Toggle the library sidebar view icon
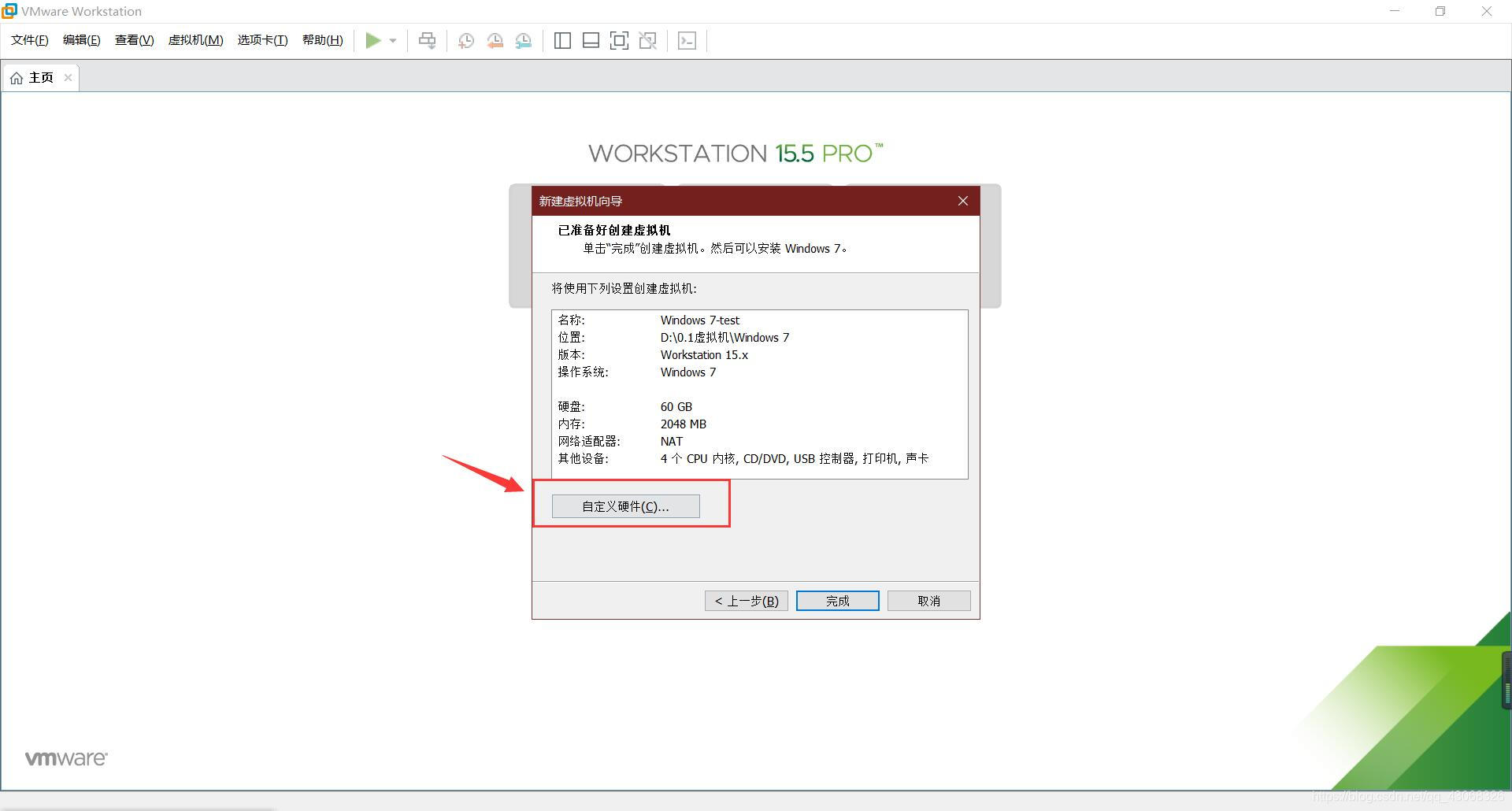The image size is (1512, 811). (x=562, y=41)
